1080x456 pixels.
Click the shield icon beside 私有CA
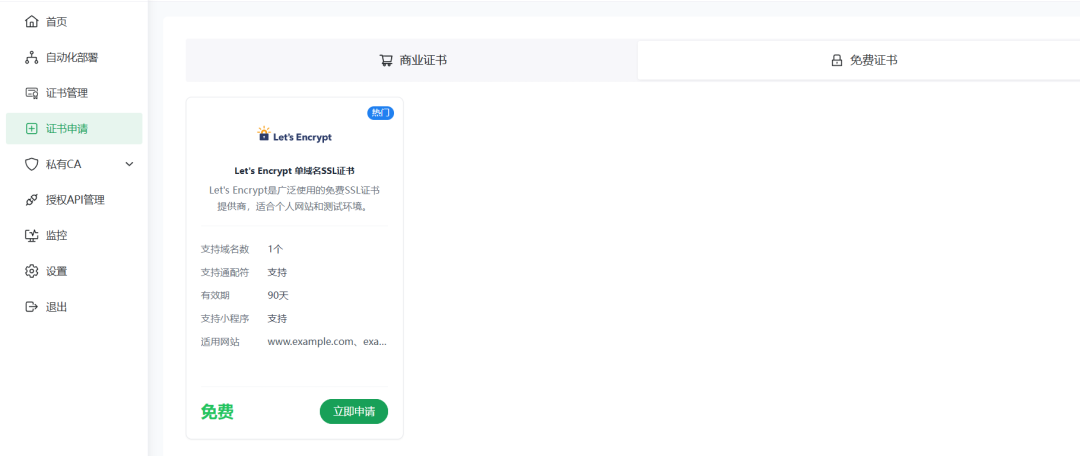click(x=31, y=164)
